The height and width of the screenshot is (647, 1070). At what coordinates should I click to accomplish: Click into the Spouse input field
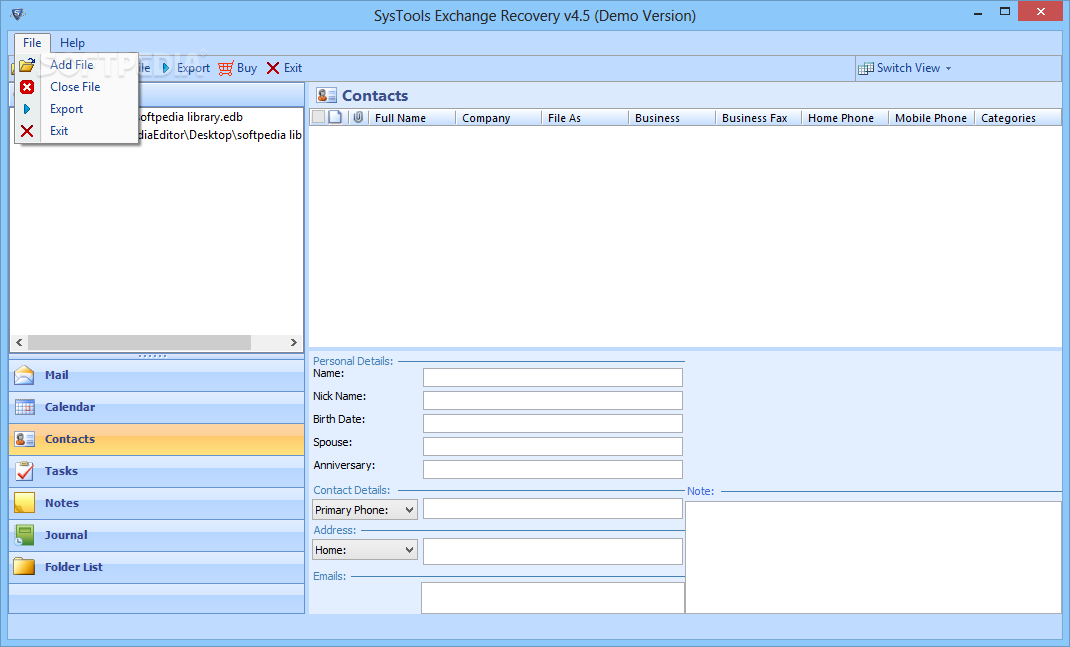(x=553, y=446)
